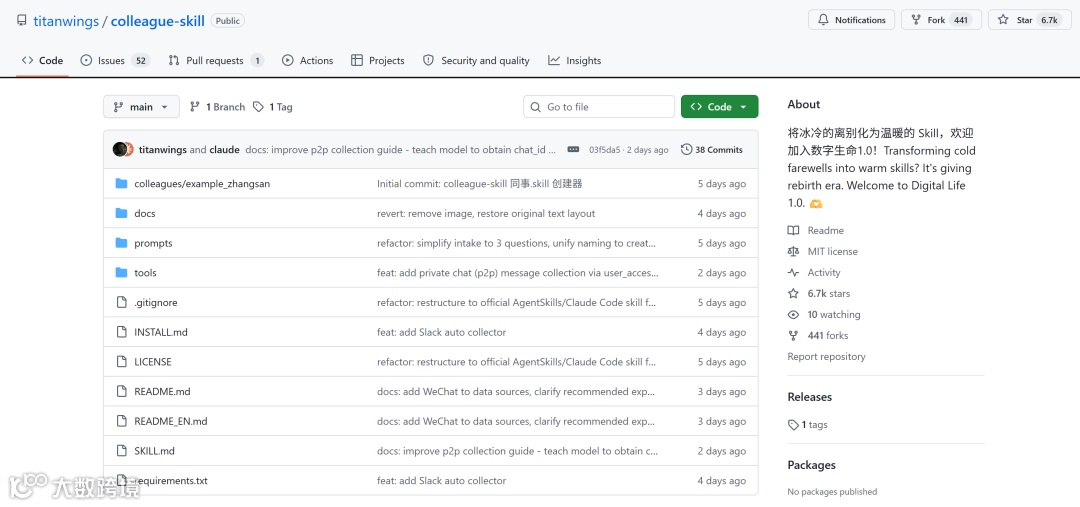Click the file icon for README.md
Screen dimensions: 1080x507
(122, 391)
